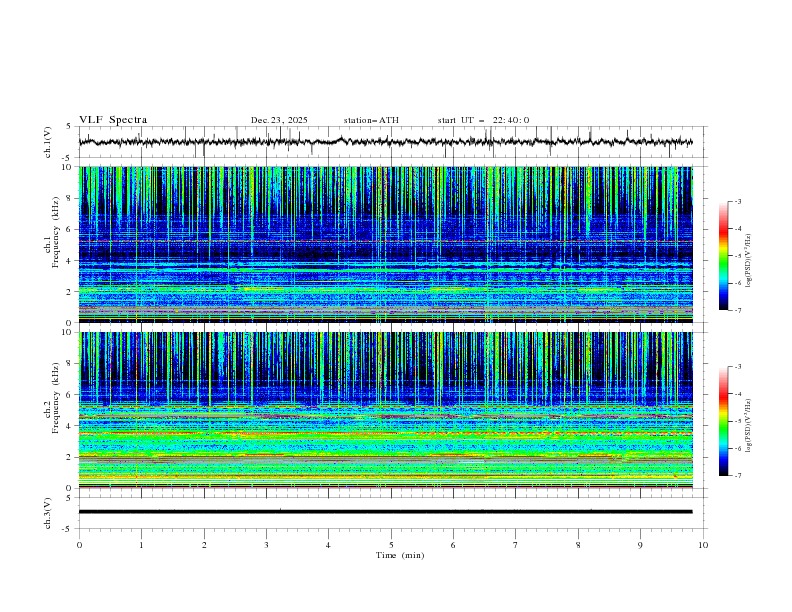Screen dimensions: 792x612
Task: Click the 3 minute tick on time axis
Action: (266, 545)
